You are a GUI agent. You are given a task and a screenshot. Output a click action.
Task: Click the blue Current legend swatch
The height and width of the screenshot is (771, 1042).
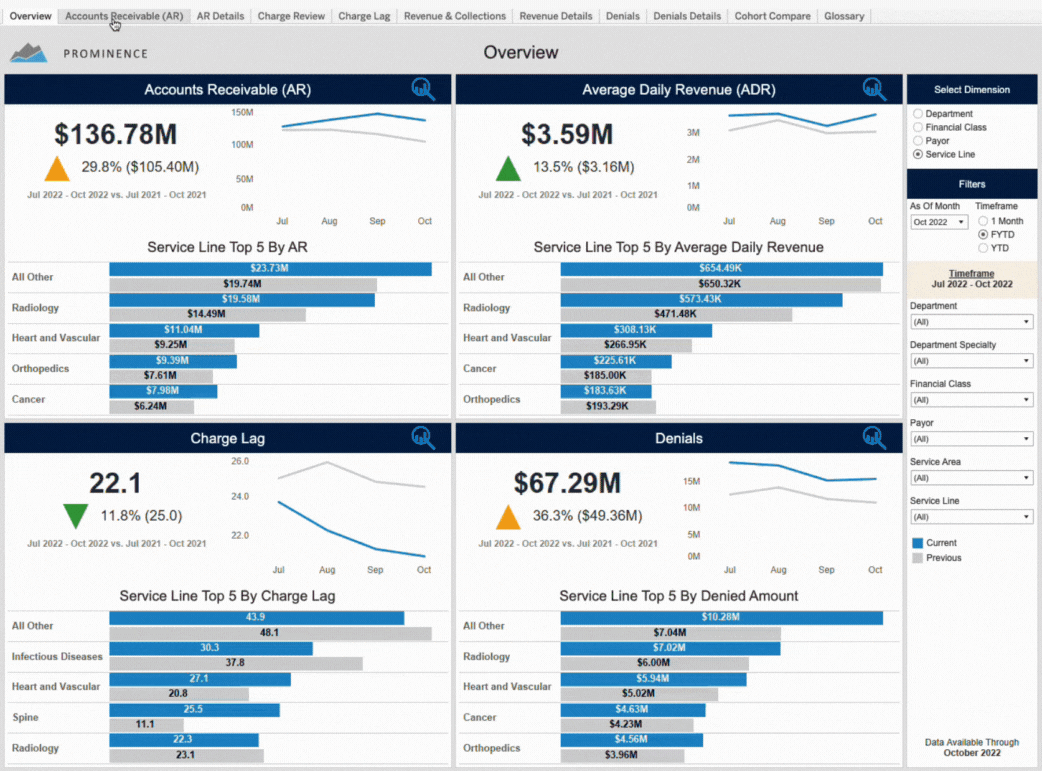(x=917, y=543)
